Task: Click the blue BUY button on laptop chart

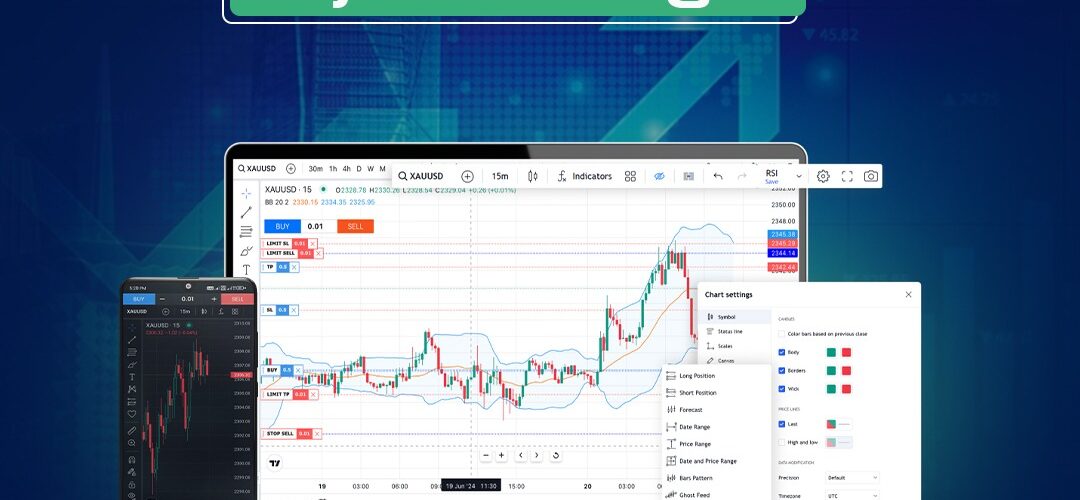Action: coord(282,226)
